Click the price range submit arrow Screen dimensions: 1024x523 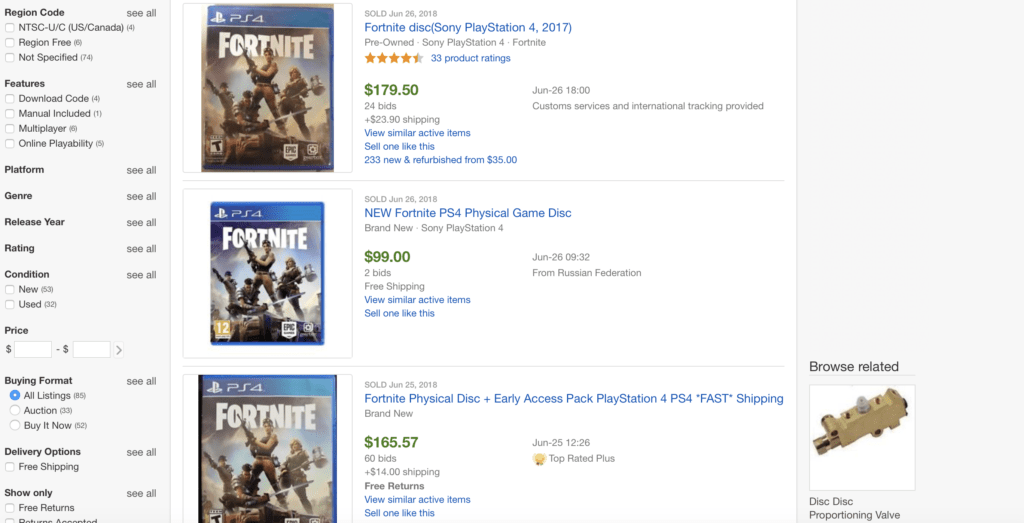pyautogui.click(x=118, y=350)
